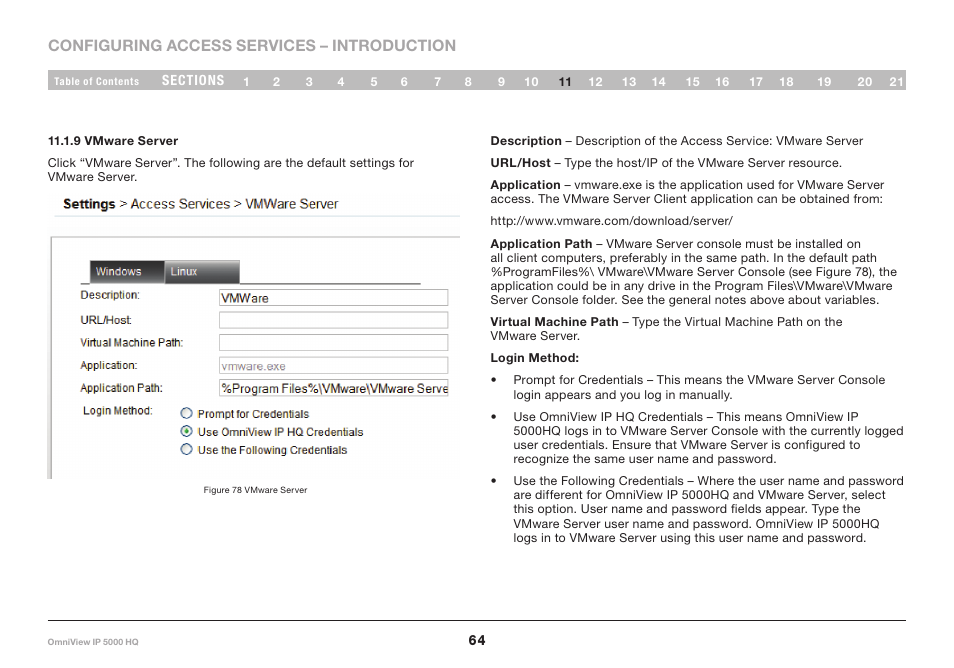Jump to section 21
The width and height of the screenshot is (954, 668).
click(x=896, y=82)
